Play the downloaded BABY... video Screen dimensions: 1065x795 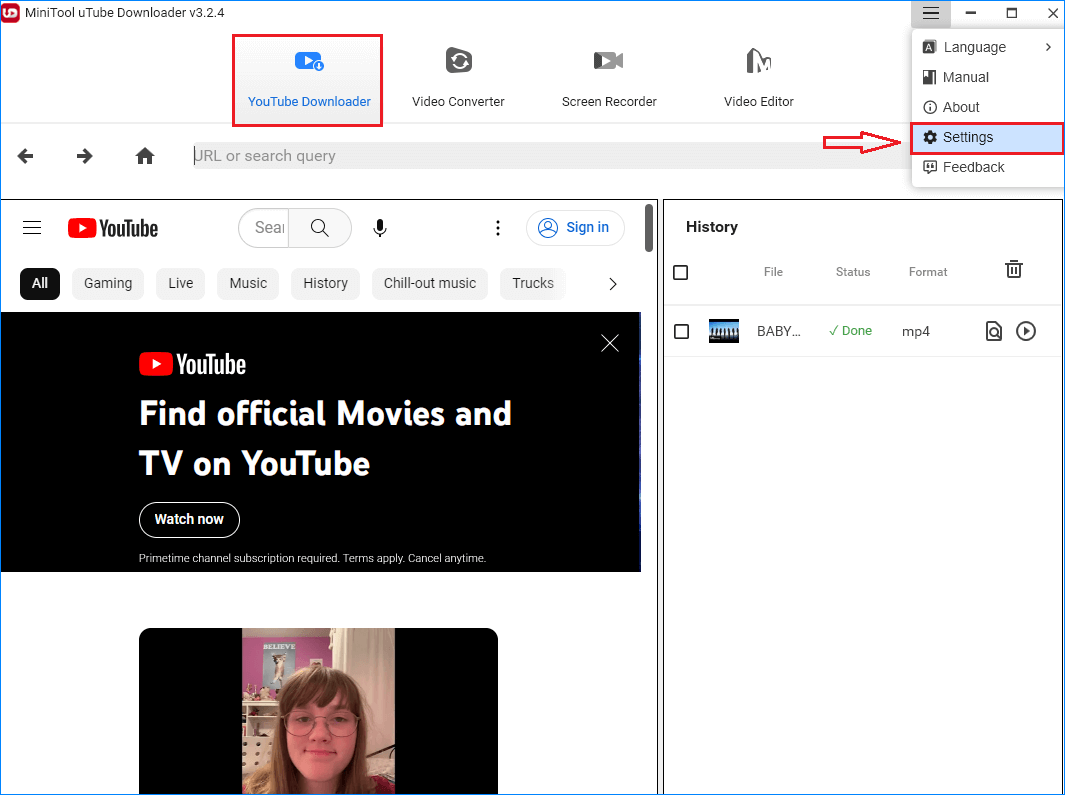pyautogui.click(x=1026, y=331)
